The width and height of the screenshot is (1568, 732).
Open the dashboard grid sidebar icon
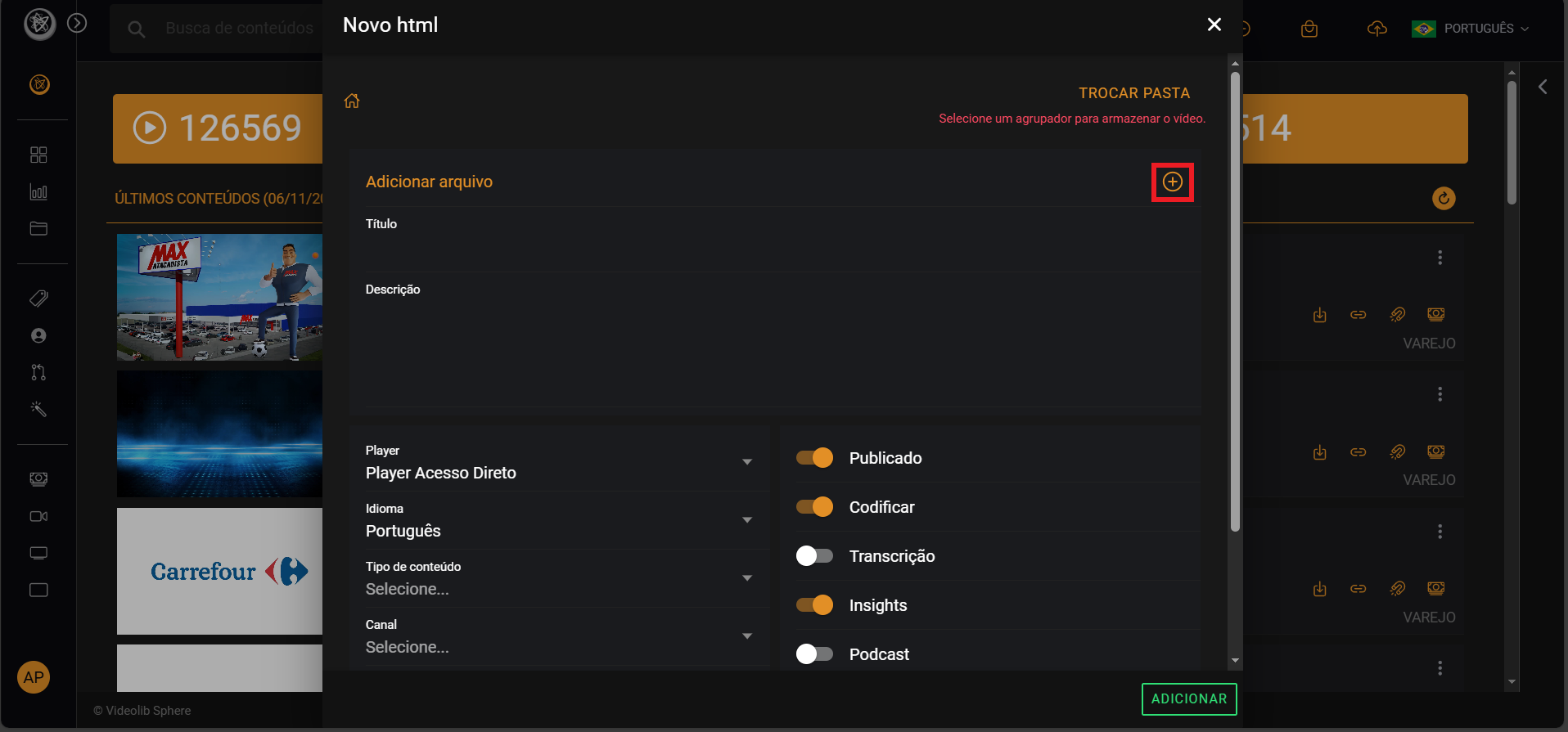point(38,155)
